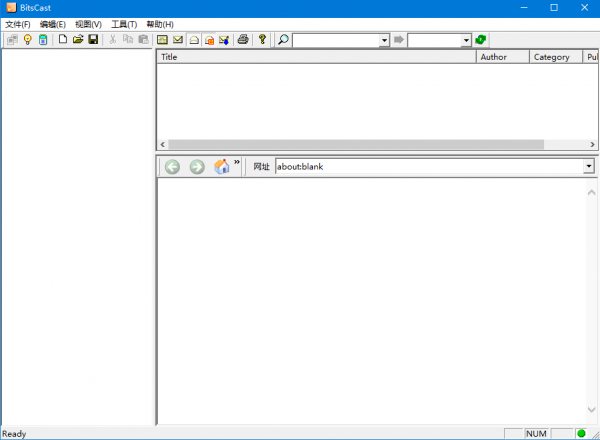Sort by the Author column header

pos(503,57)
